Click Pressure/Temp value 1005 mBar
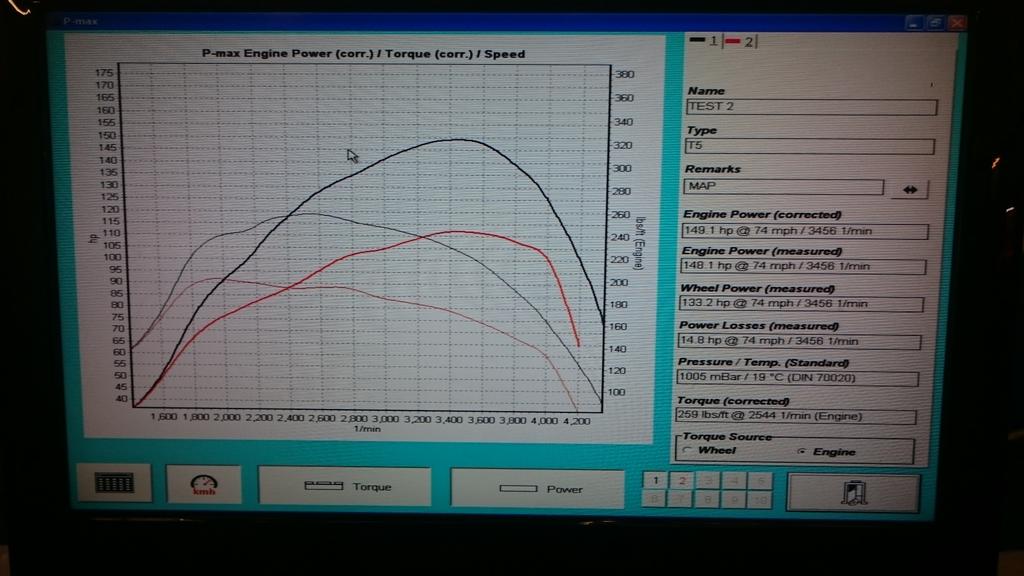 tap(797, 377)
